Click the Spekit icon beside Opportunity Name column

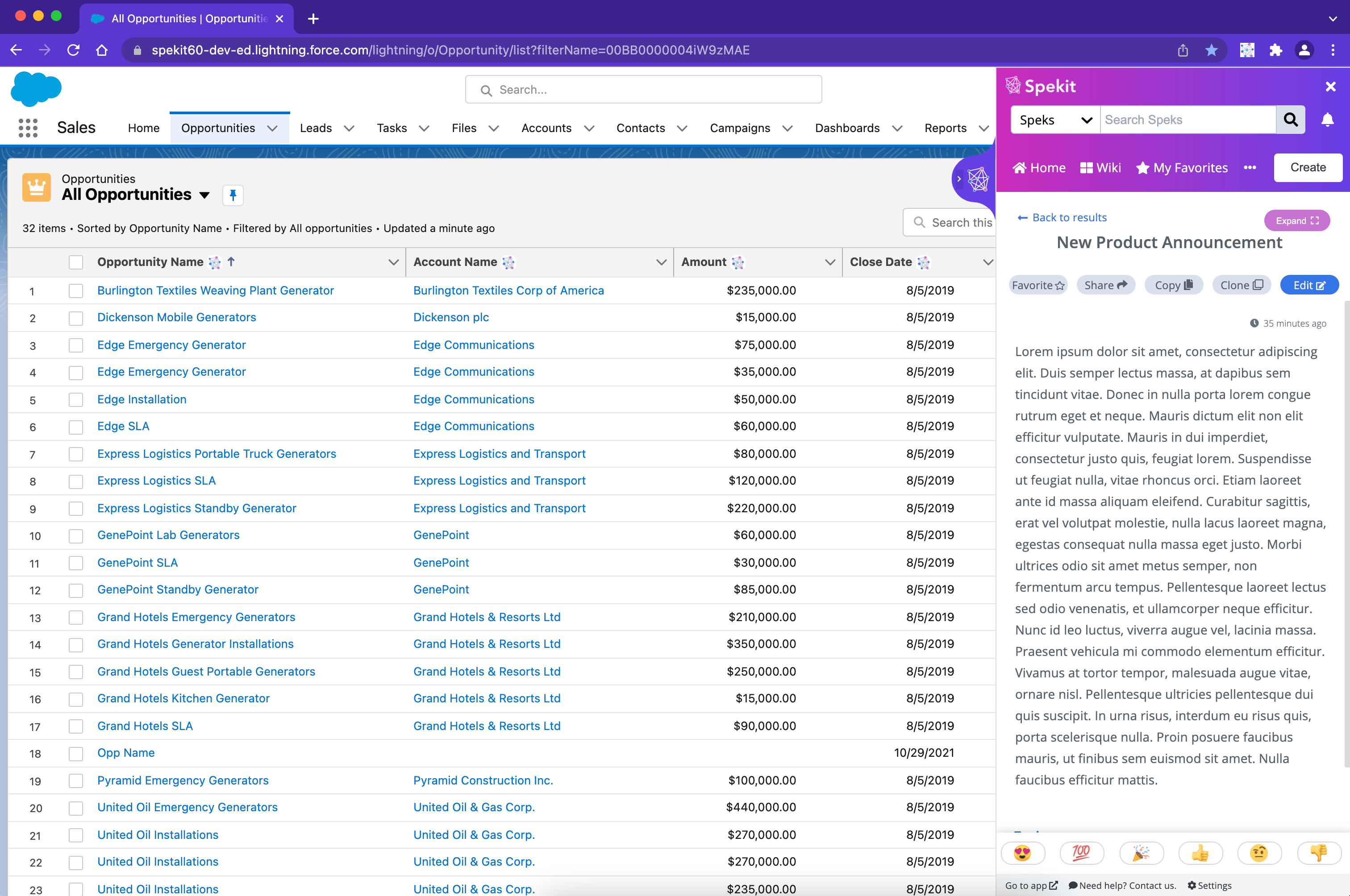(x=214, y=262)
